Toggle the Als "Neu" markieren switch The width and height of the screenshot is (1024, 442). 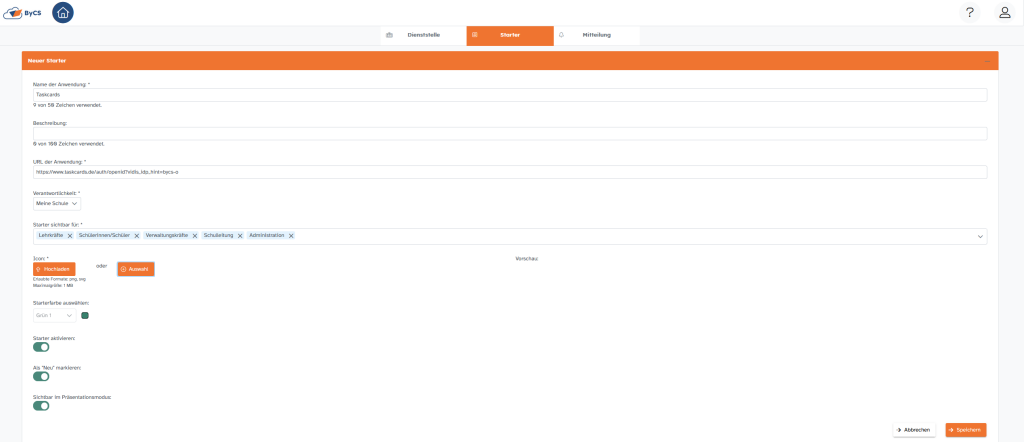coord(41,376)
